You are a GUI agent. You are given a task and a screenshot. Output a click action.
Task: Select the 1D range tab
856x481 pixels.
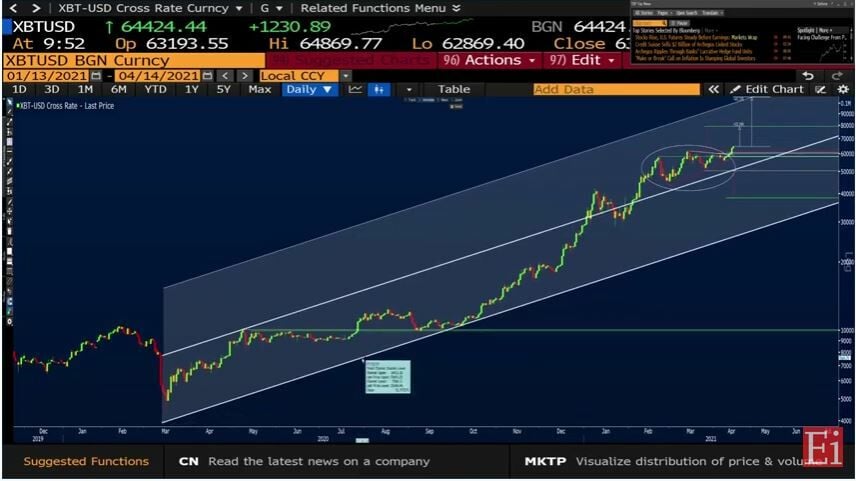pos(19,90)
